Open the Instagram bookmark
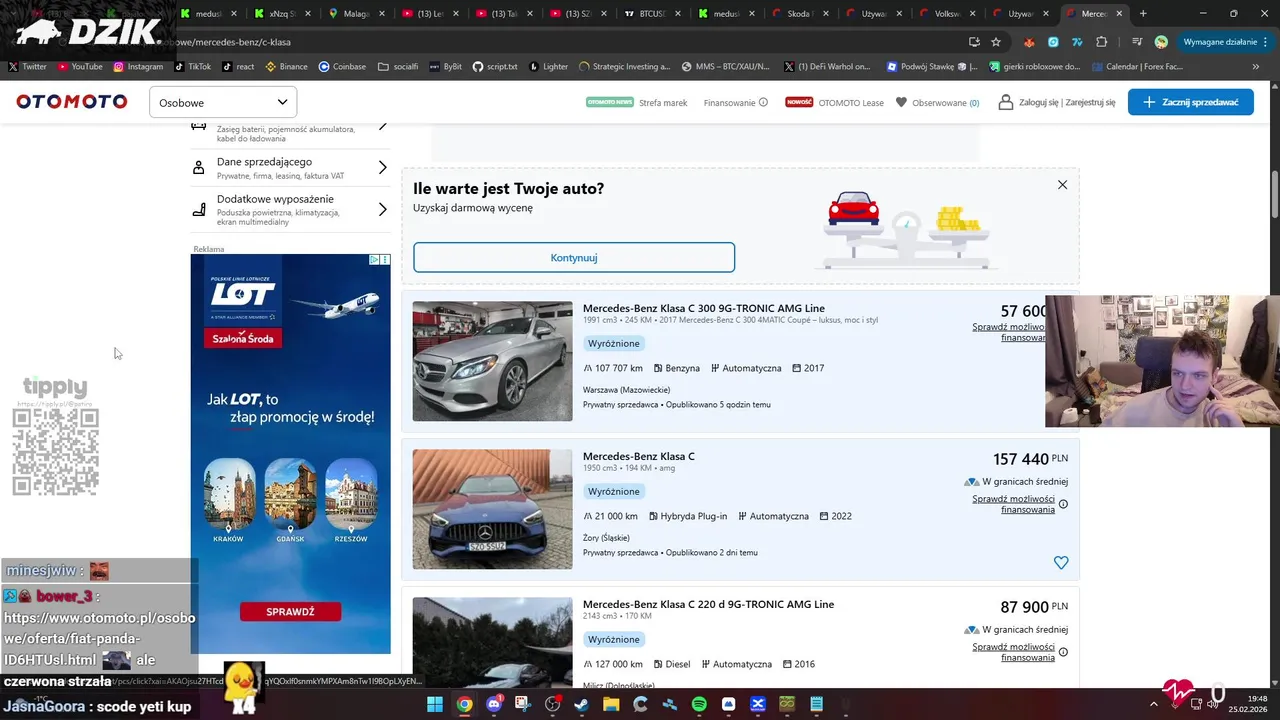The height and width of the screenshot is (720, 1280). pyautogui.click(x=138, y=67)
